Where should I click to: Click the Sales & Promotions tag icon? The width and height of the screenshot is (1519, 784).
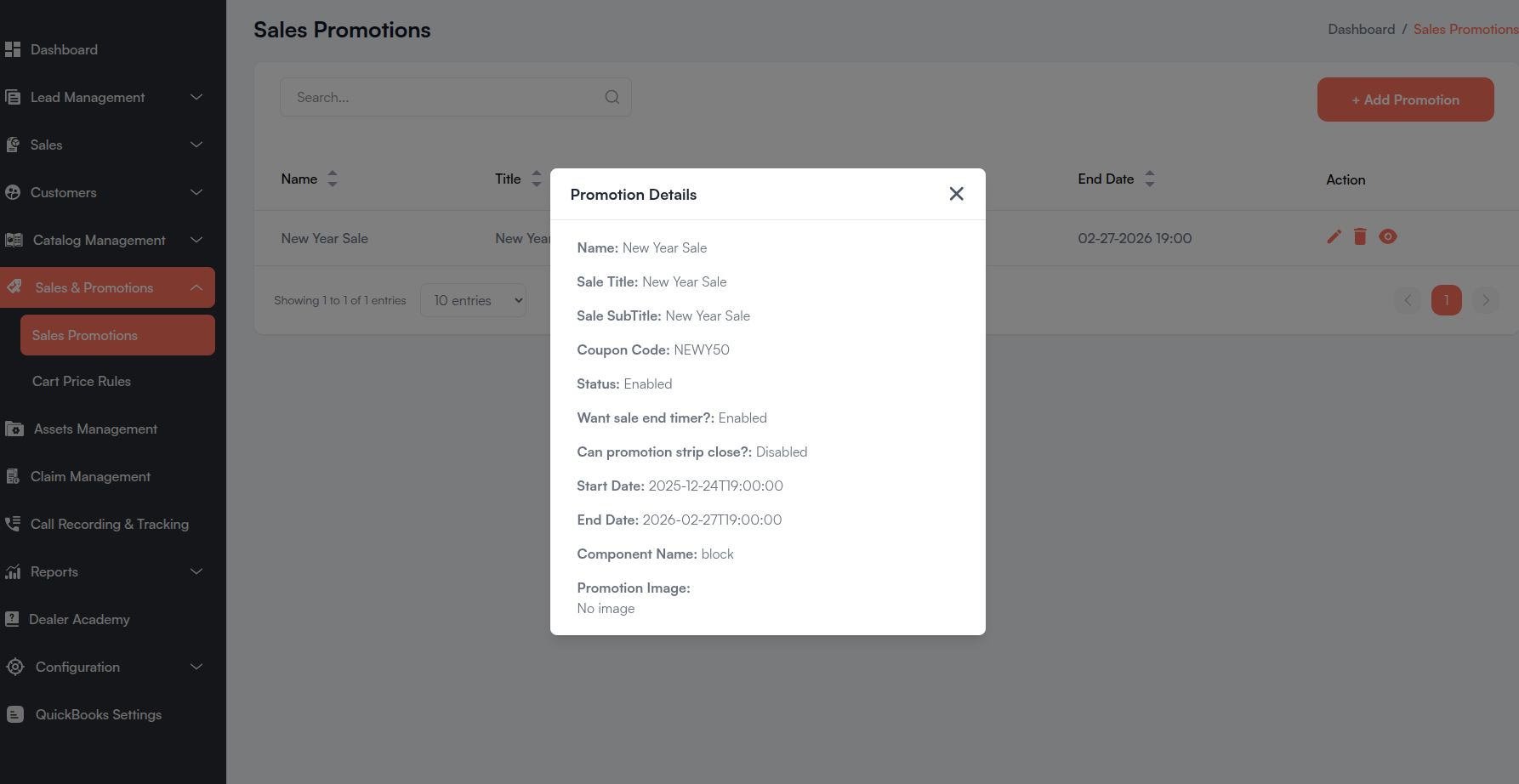(x=14, y=287)
